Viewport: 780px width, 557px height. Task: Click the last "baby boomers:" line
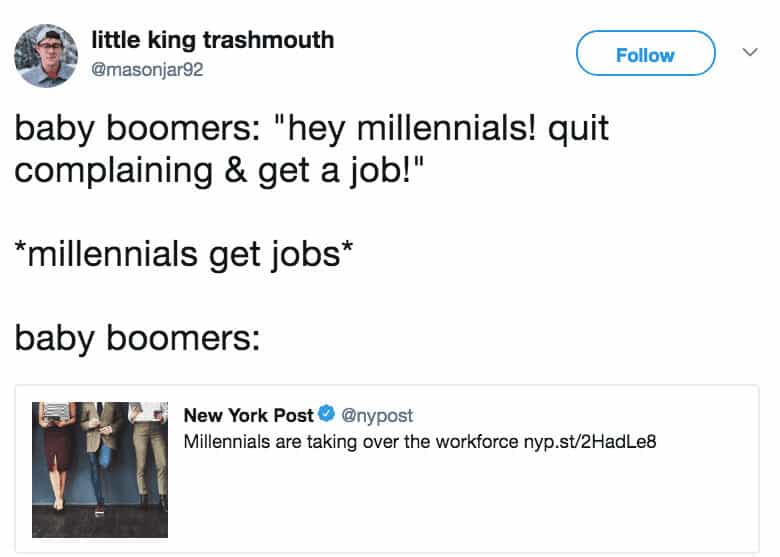pos(137,339)
